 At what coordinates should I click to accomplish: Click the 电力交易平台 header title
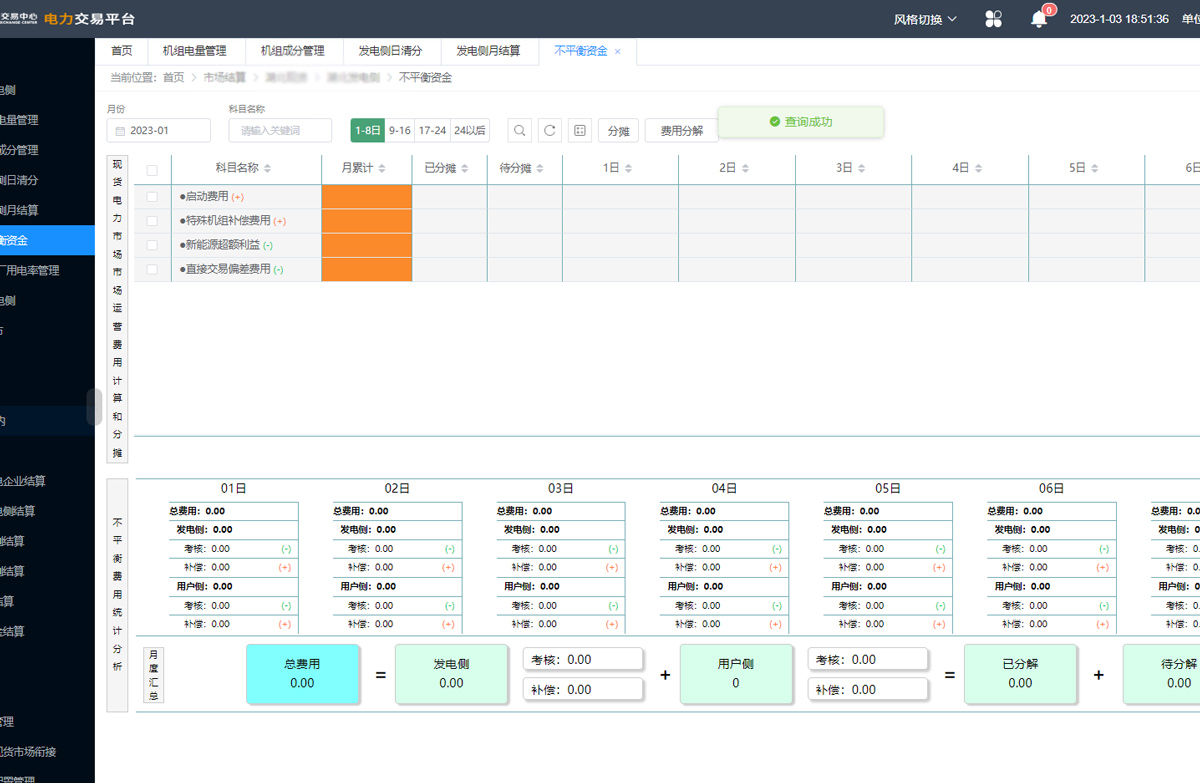[90, 19]
